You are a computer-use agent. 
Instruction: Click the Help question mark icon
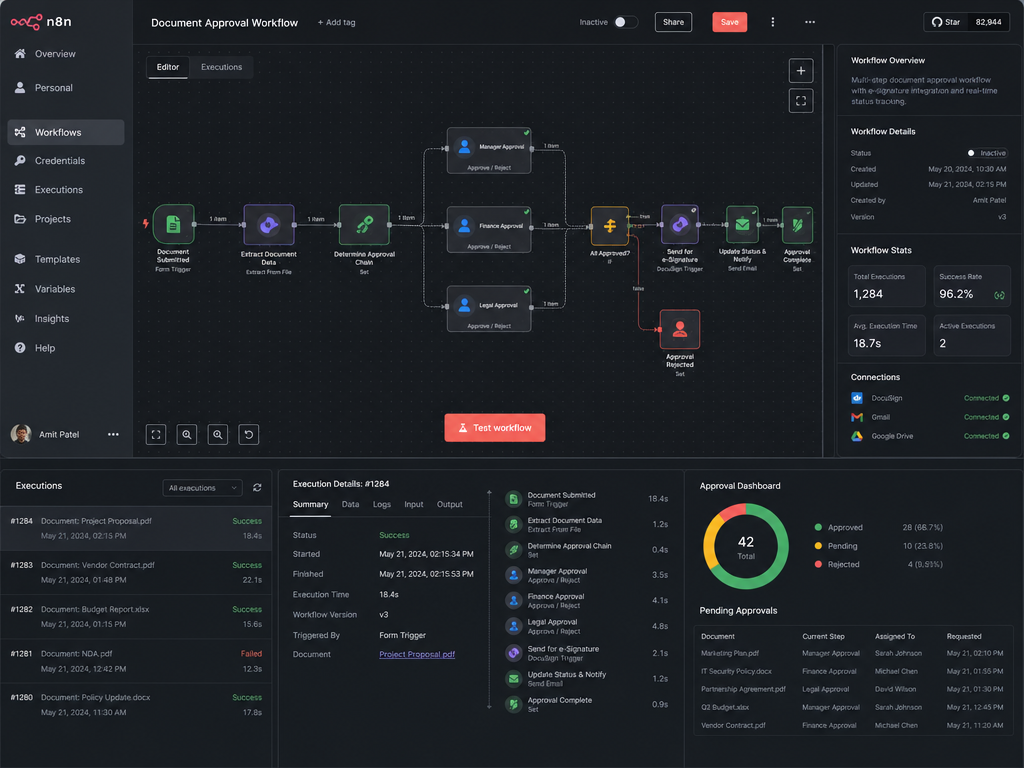20,348
